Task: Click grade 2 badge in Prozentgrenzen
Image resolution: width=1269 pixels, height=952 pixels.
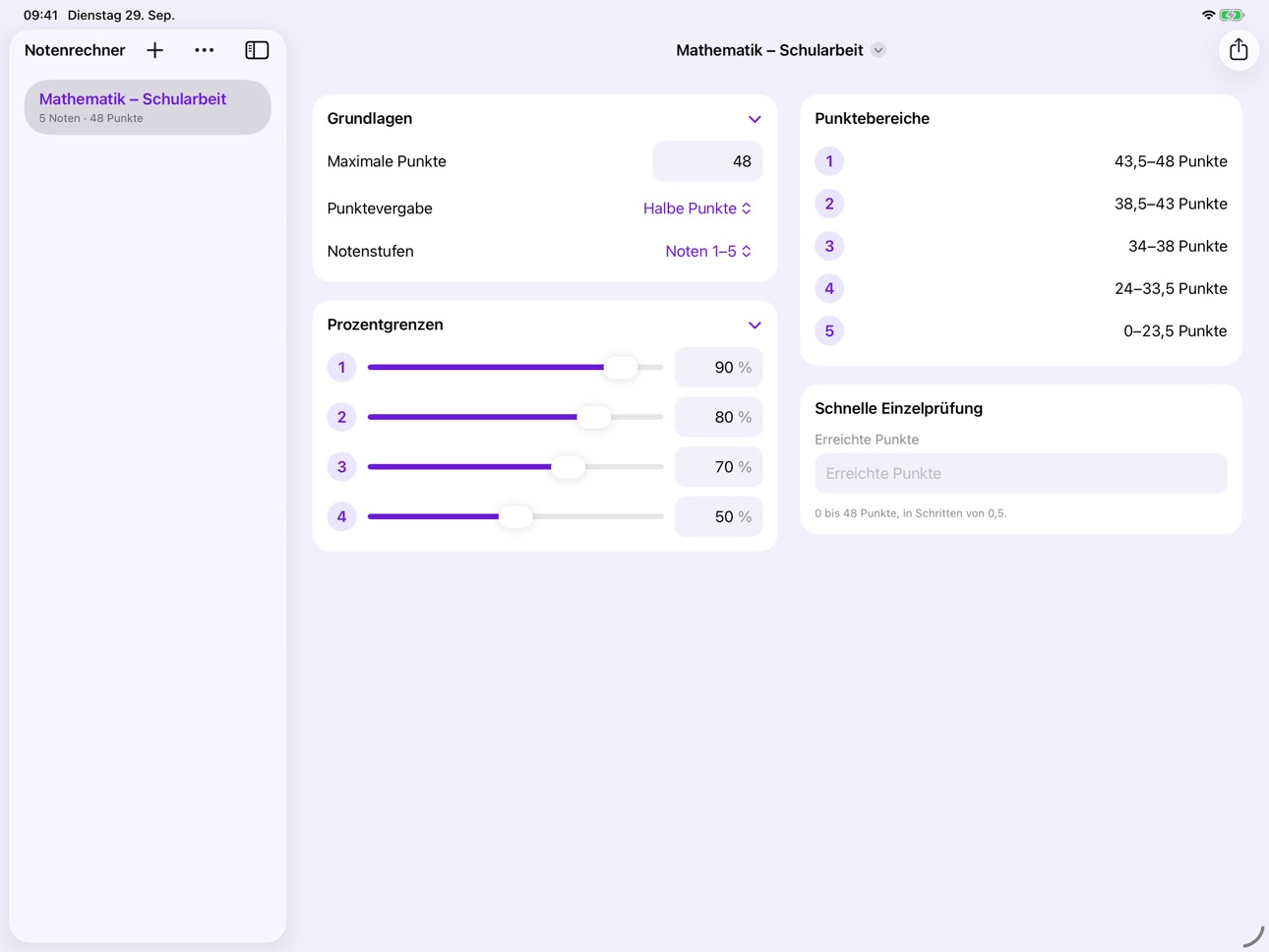Action: (341, 417)
